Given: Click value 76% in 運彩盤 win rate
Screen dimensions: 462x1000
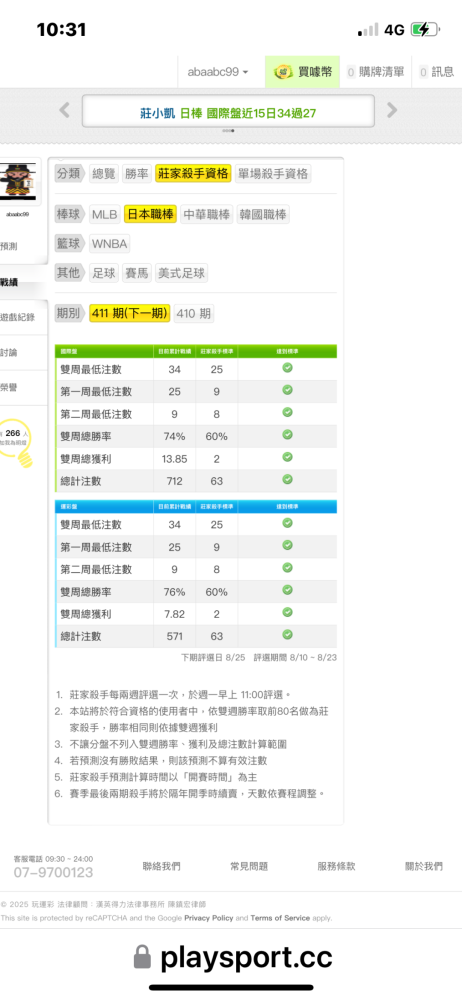Looking at the screenshot, I should (x=174, y=592).
